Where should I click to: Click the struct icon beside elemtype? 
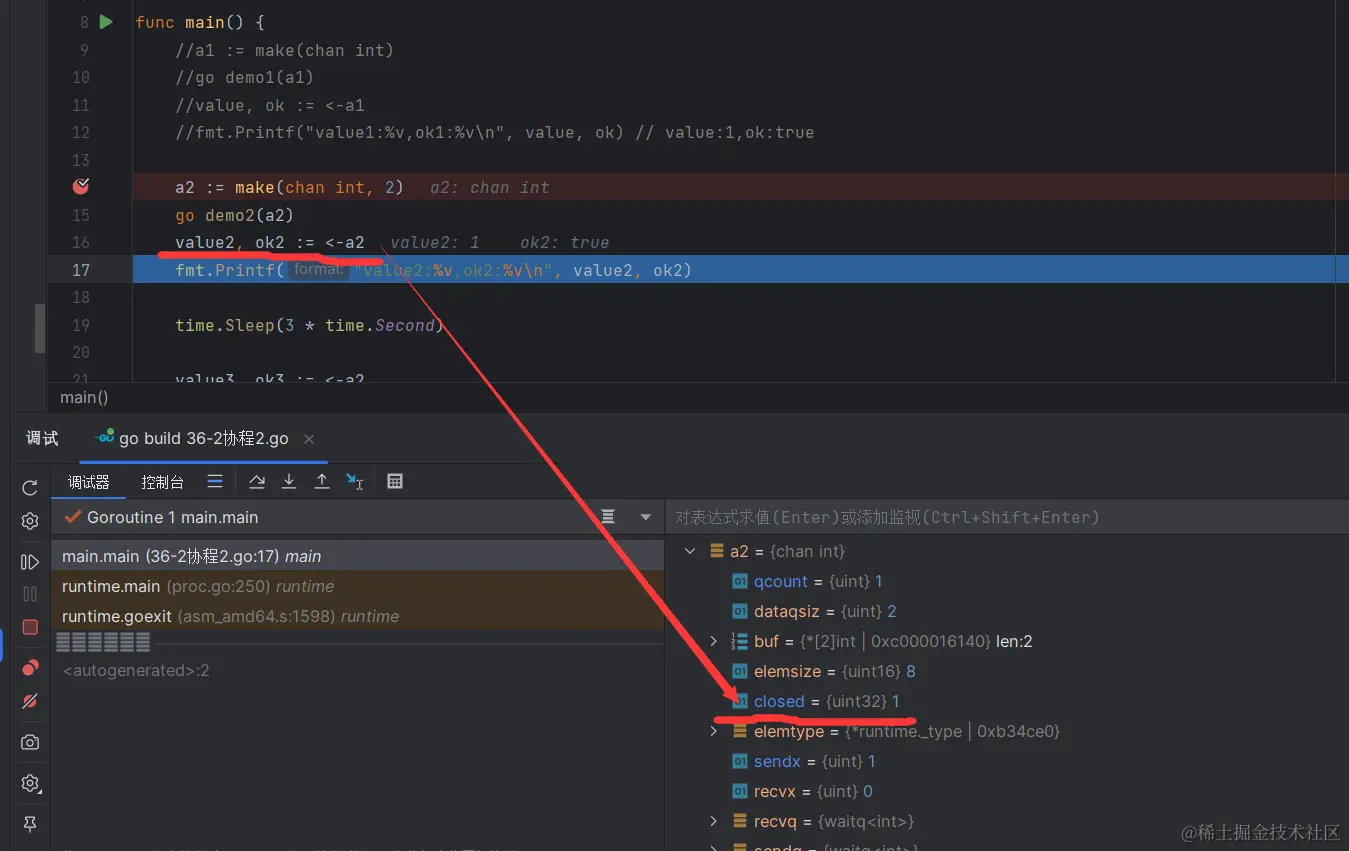click(740, 731)
